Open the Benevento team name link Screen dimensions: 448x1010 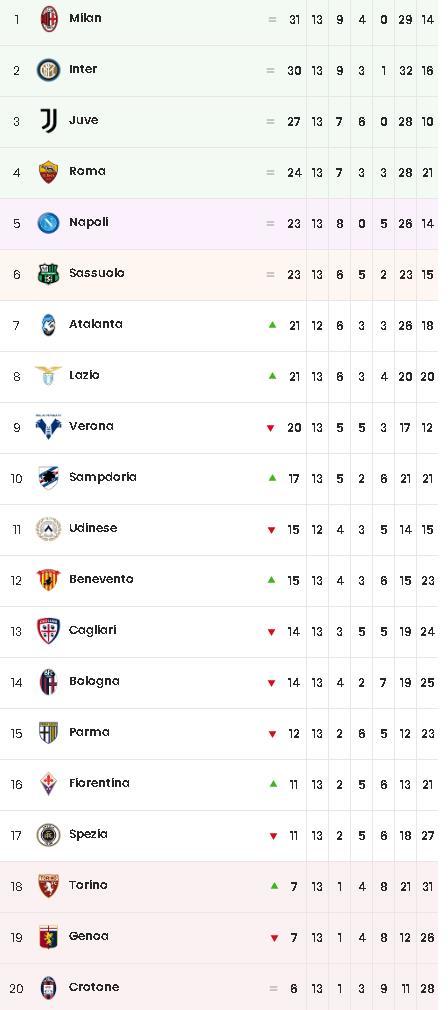click(101, 579)
